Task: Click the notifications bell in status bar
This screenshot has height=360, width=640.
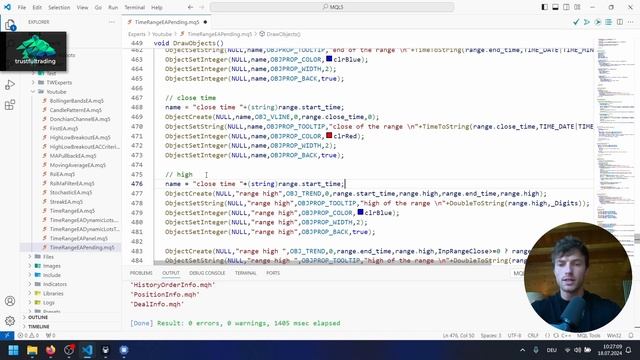Action: point(631,336)
